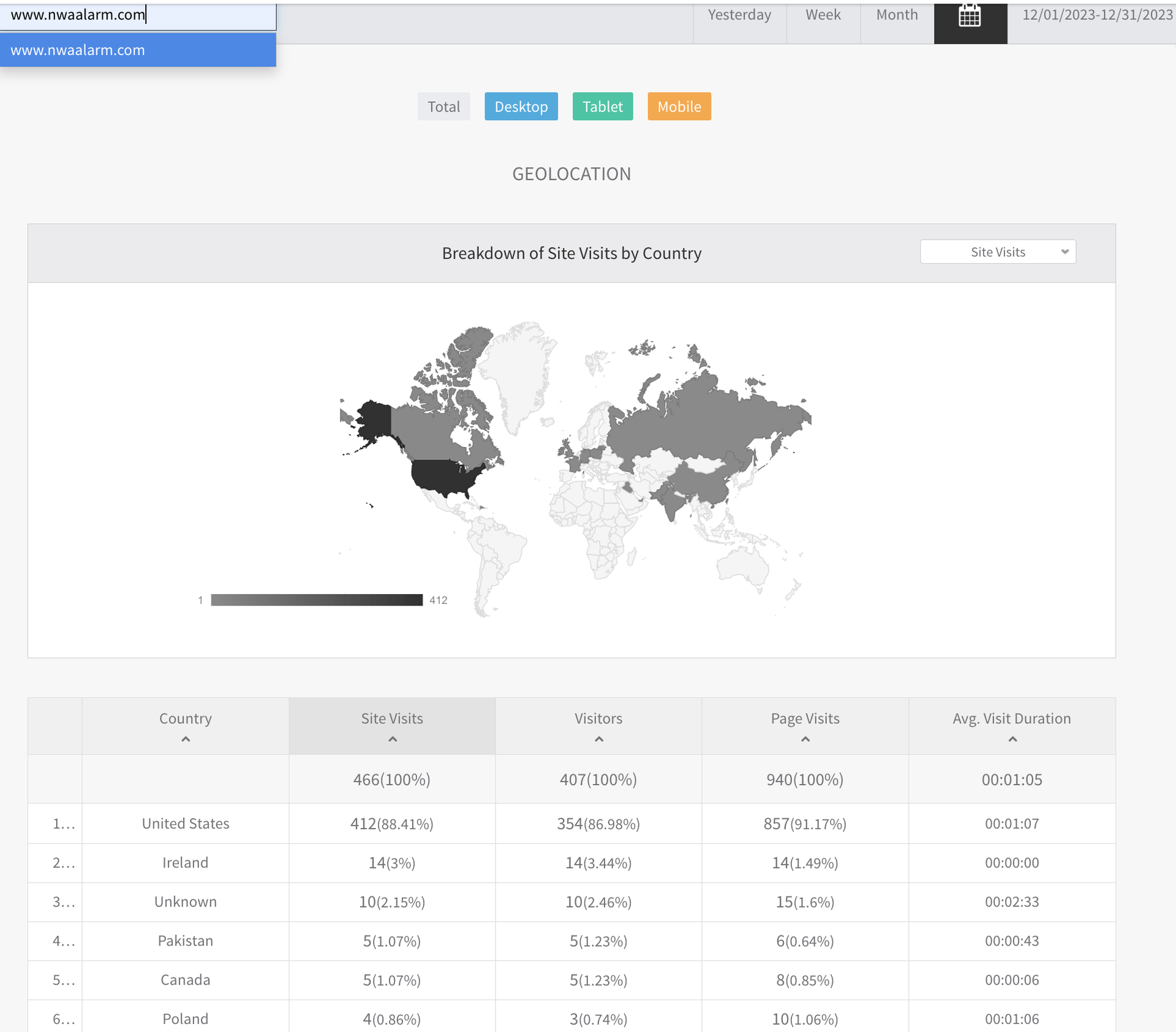Click the website URL input field
This screenshot has width=1176, height=1032.
[x=138, y=15]
